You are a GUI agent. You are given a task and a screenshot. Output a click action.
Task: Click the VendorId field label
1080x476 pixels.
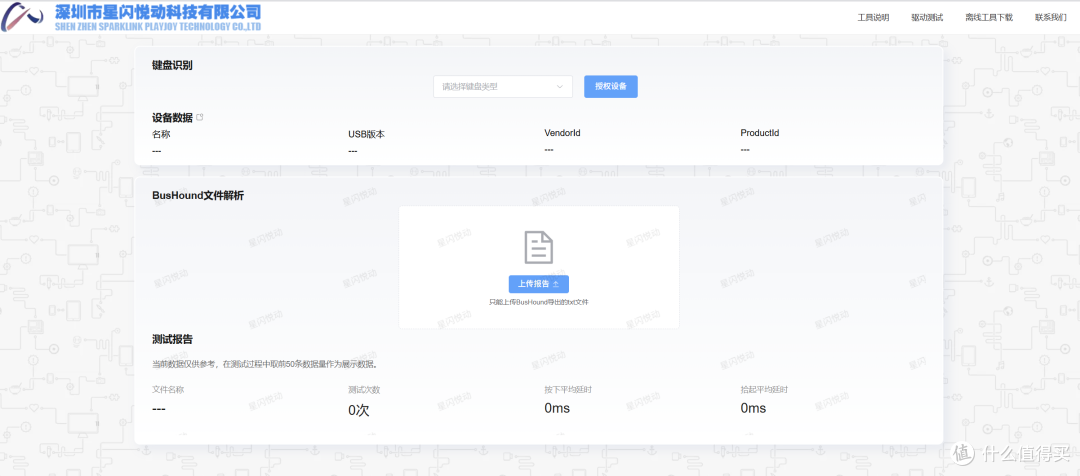562,132
